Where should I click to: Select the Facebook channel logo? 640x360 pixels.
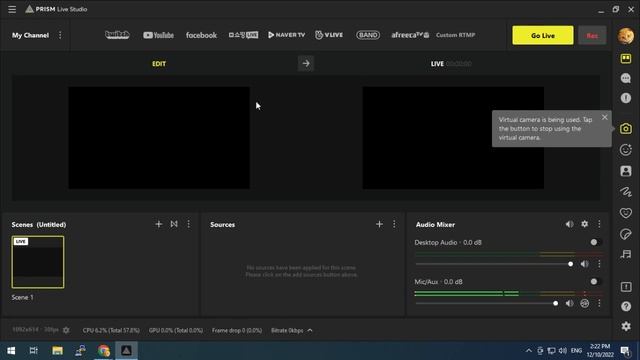click(x=201, y=35)
